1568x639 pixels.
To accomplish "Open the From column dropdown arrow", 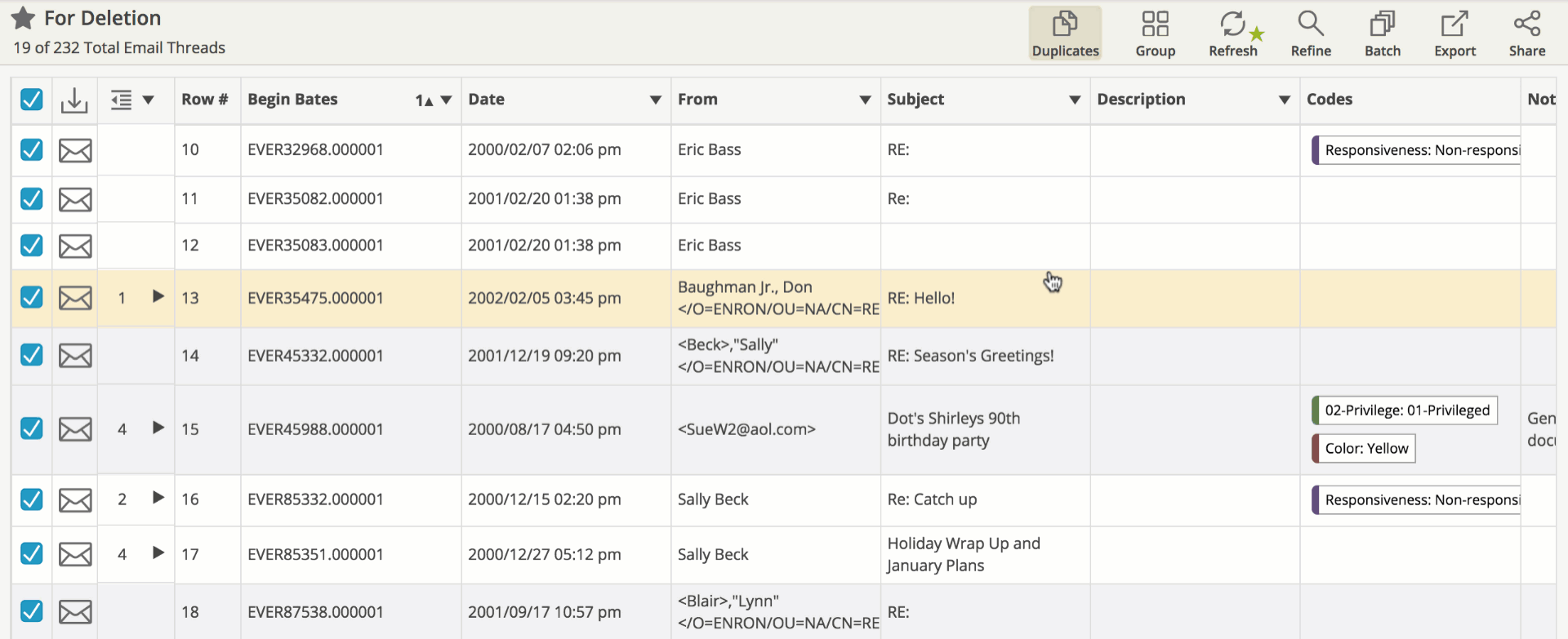I will coord(865,100).
